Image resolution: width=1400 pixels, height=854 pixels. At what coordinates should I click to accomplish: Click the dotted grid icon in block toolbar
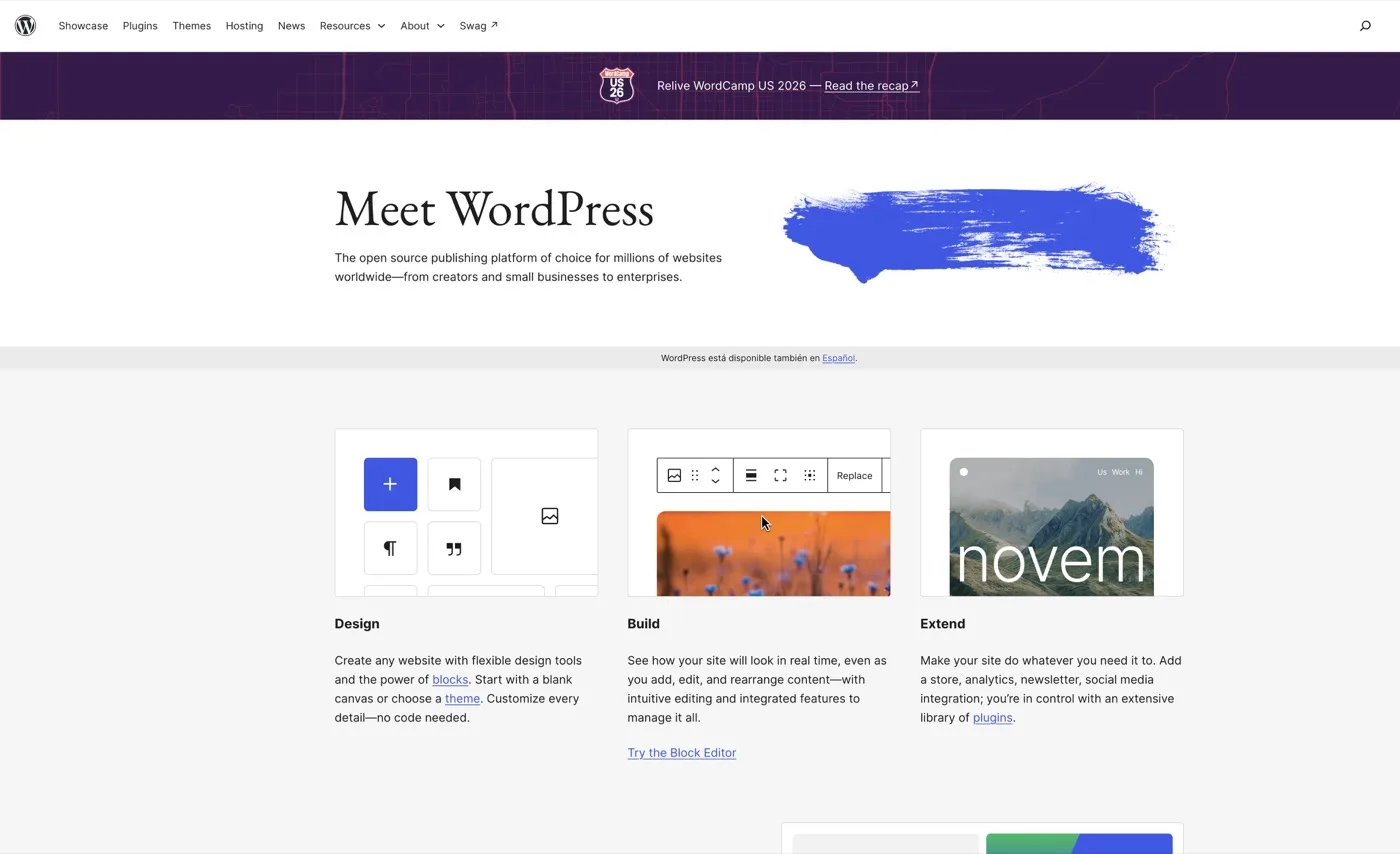click(x=810, y=476)
